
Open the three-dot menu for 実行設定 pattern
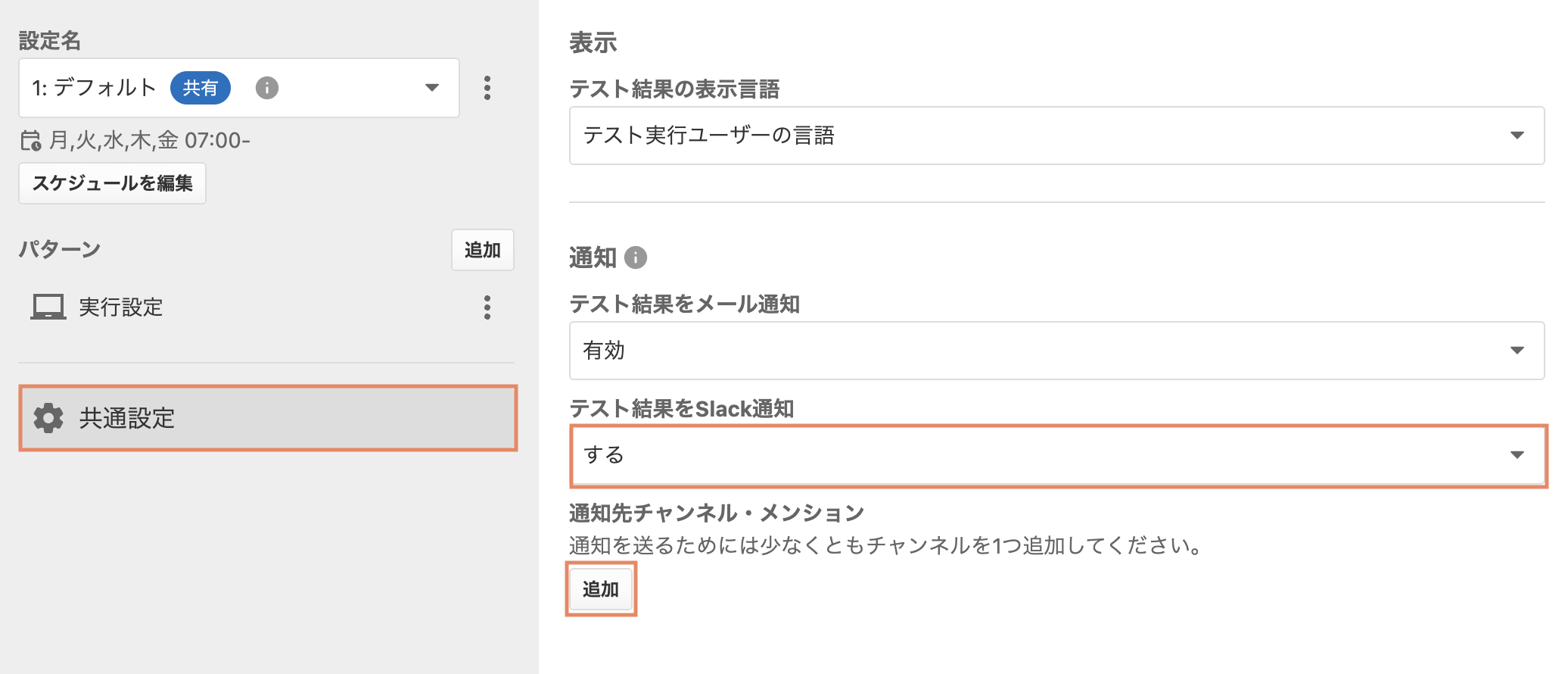click(x=487, y=307)
